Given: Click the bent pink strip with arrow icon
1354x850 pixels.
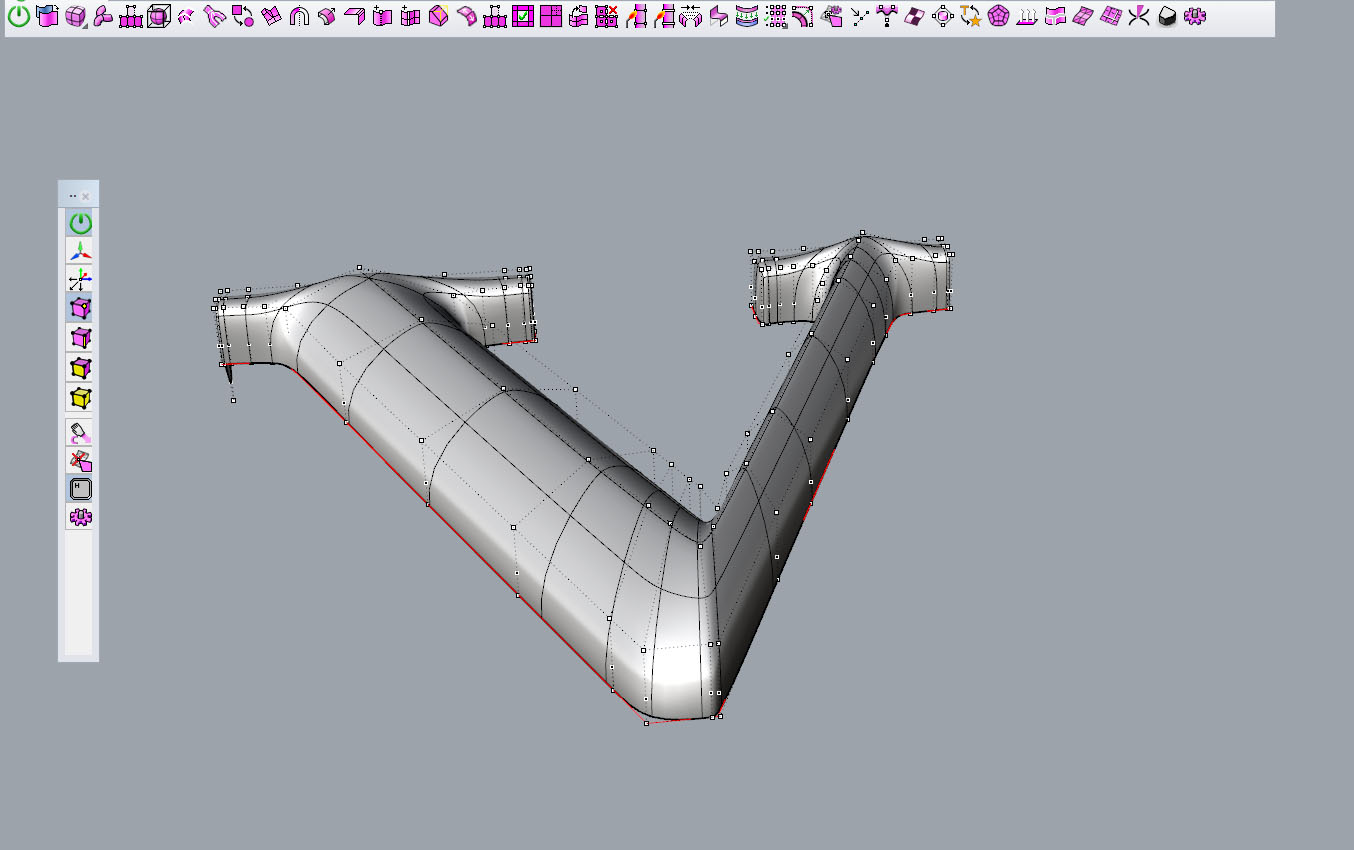Looking at the screenshot, I should coord(467,16).
